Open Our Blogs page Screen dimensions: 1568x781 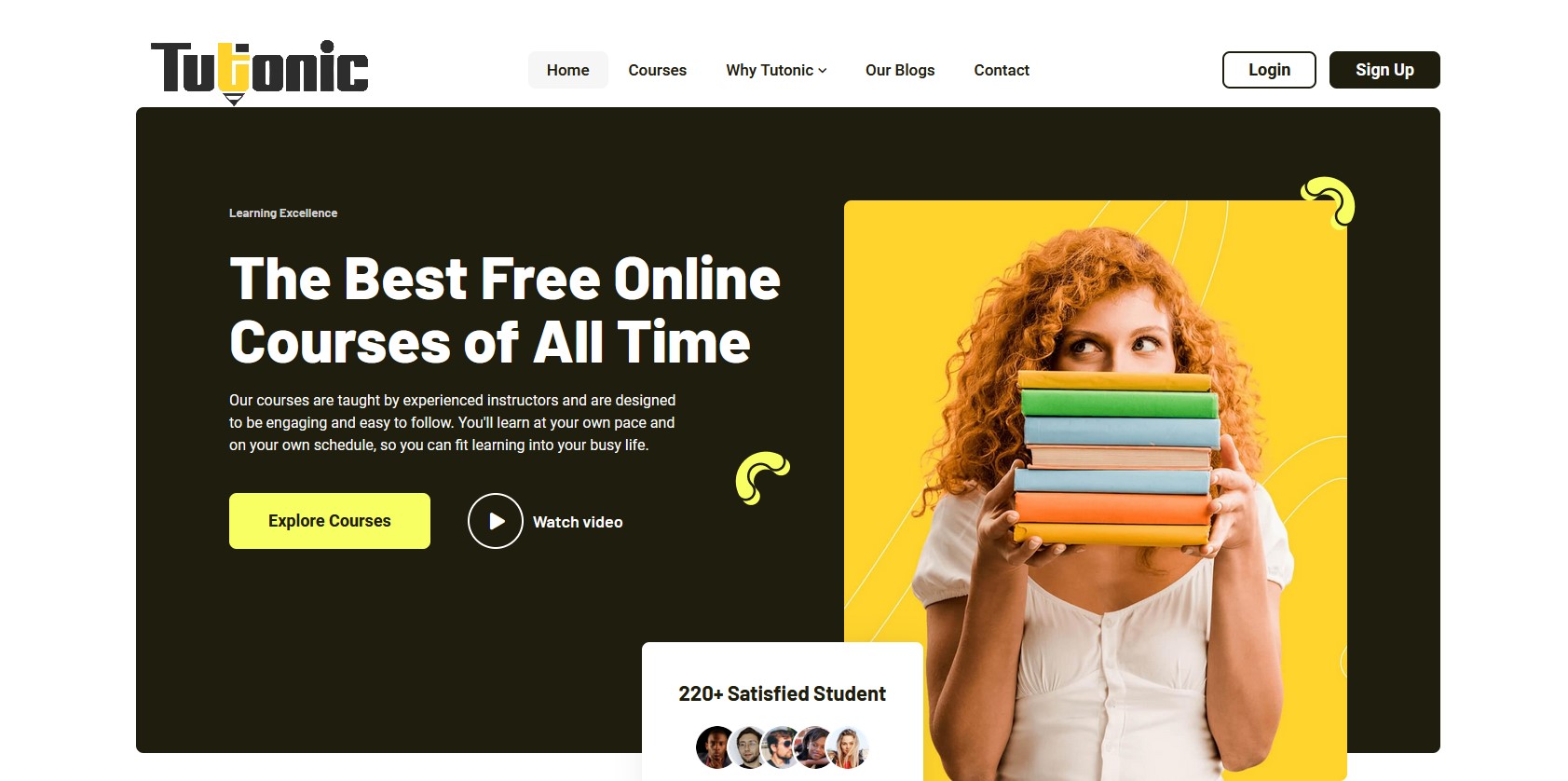tap(900, 70)
